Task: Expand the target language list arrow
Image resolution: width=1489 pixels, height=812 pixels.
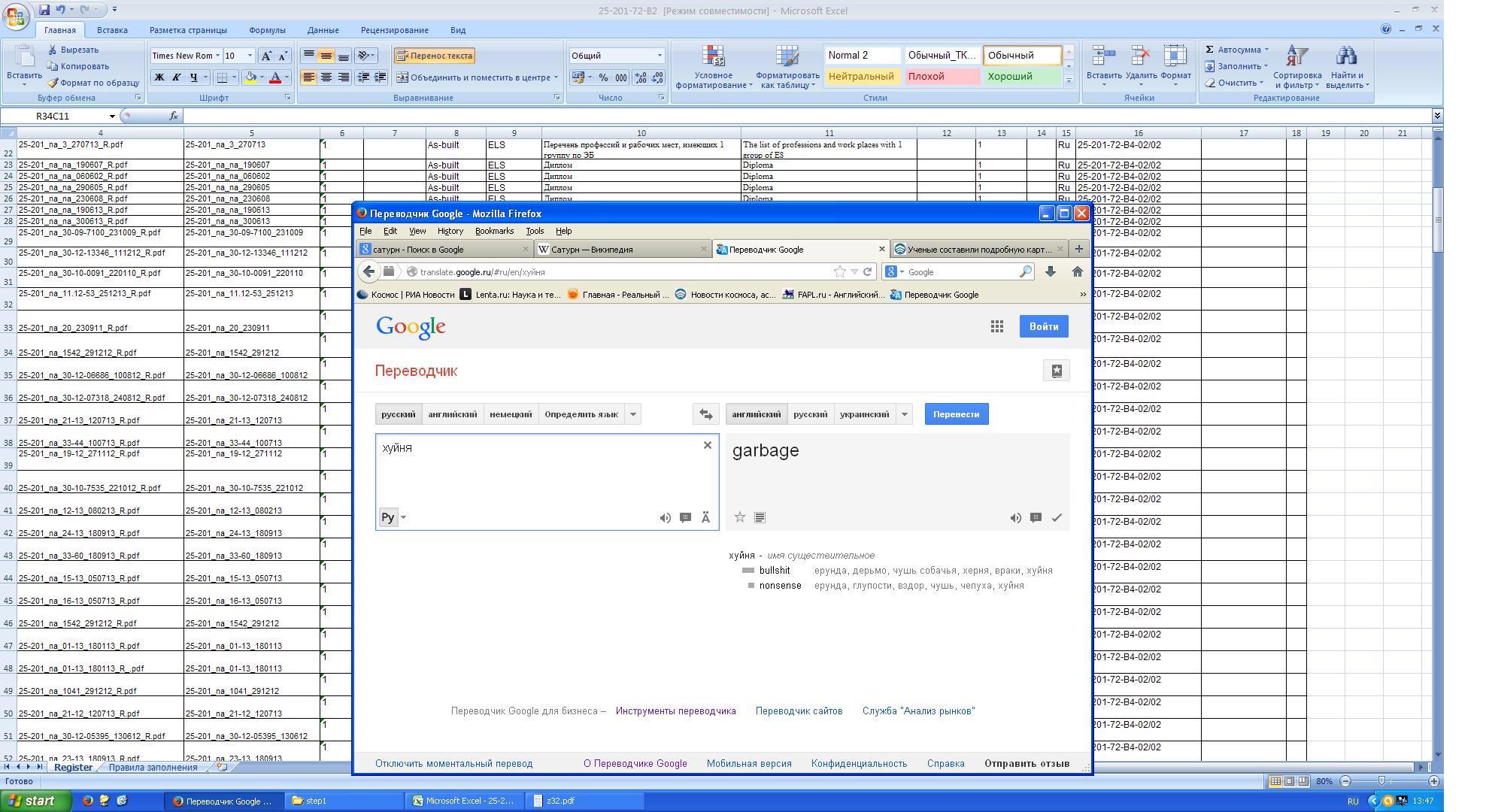Action: [x=905, y=414]
